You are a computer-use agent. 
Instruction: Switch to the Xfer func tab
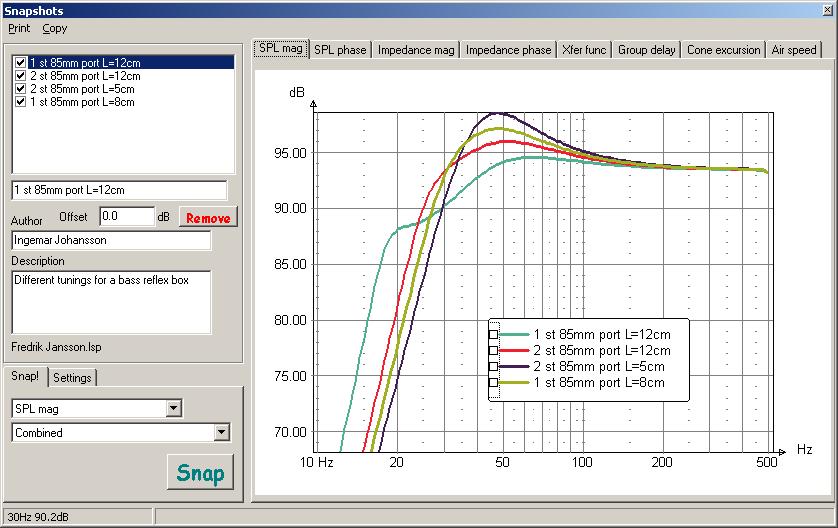584,50
